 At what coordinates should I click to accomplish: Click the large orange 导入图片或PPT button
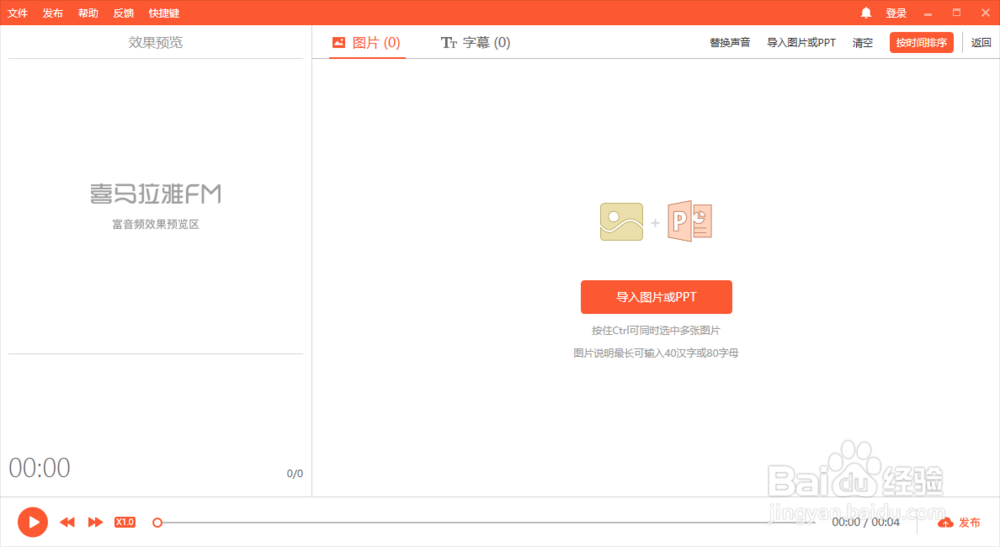(x=656, y=297)
